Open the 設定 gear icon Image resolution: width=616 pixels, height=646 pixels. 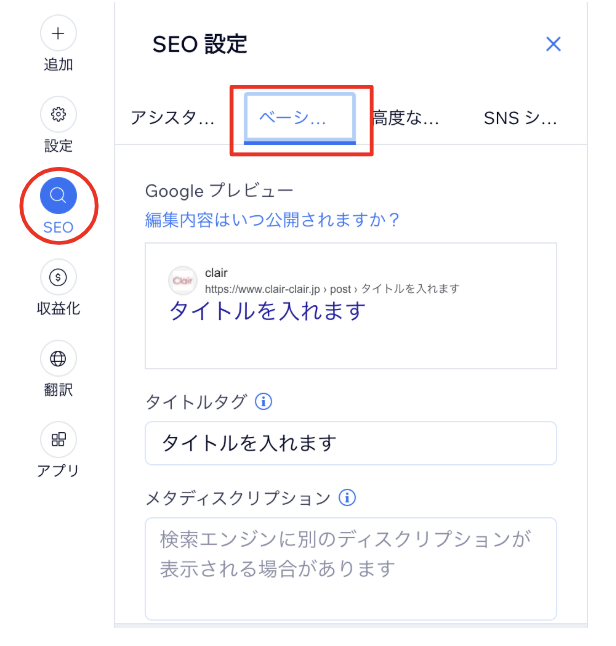click(x=58, y=114)
